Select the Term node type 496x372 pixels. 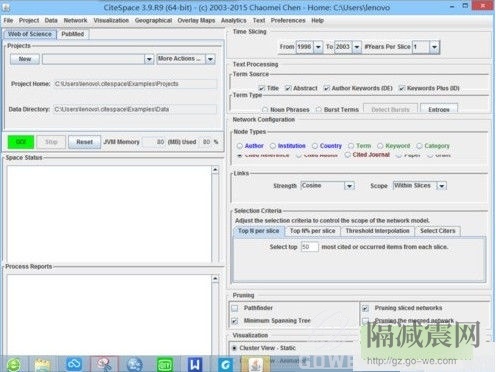click(x=351, y=146)
